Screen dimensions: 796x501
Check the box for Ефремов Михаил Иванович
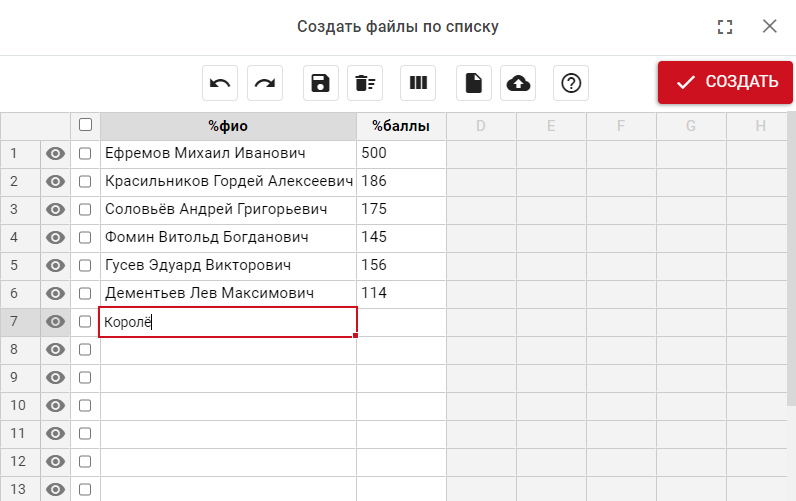coord(85,154)
